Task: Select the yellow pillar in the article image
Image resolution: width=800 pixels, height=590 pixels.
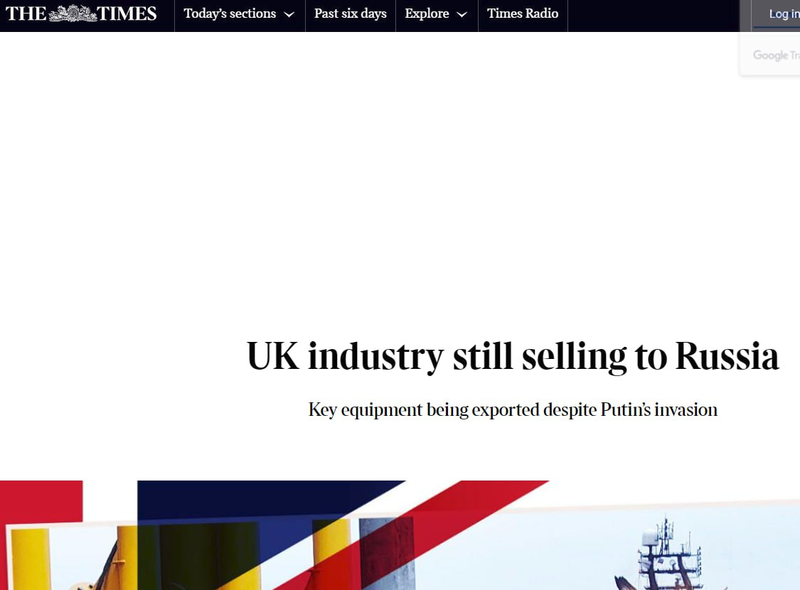Action: [x=28, y=560]
